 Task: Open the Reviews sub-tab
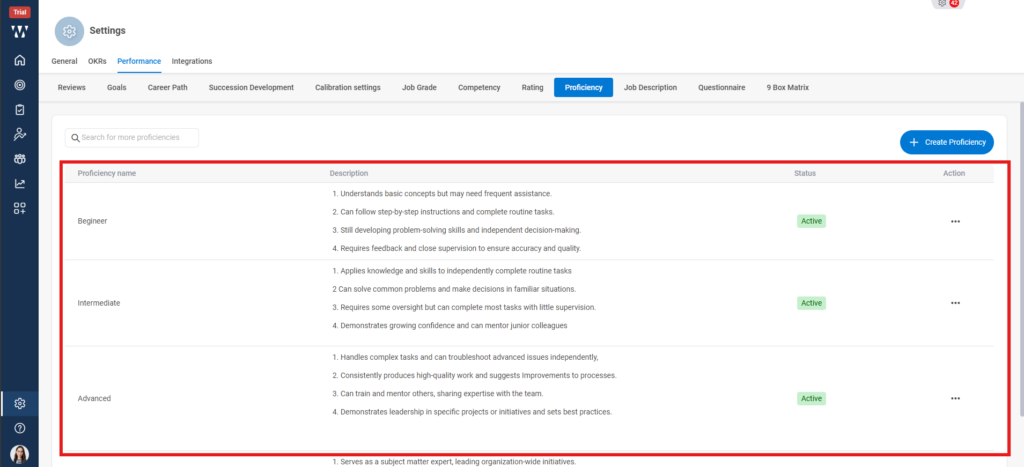[71, 88]
